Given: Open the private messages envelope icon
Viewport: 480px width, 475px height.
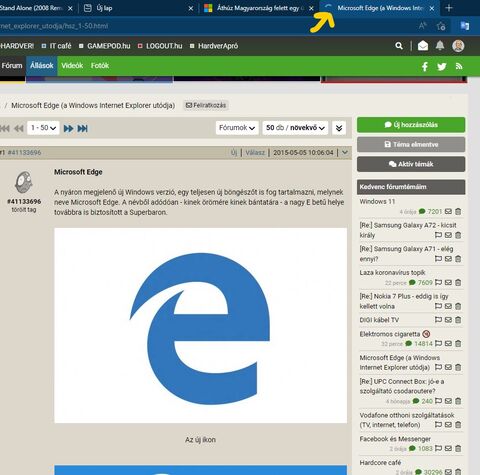Looking at the screenshot, I should coord(423,46).
